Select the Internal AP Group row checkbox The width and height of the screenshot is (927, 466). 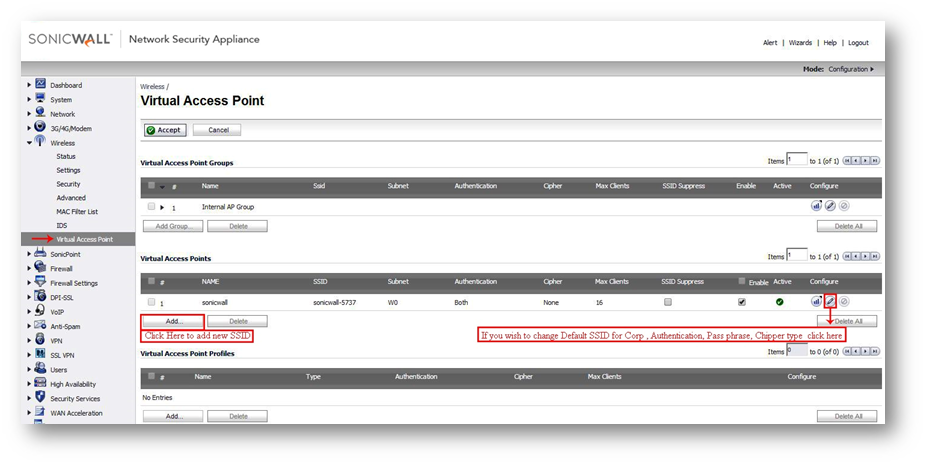151,206
